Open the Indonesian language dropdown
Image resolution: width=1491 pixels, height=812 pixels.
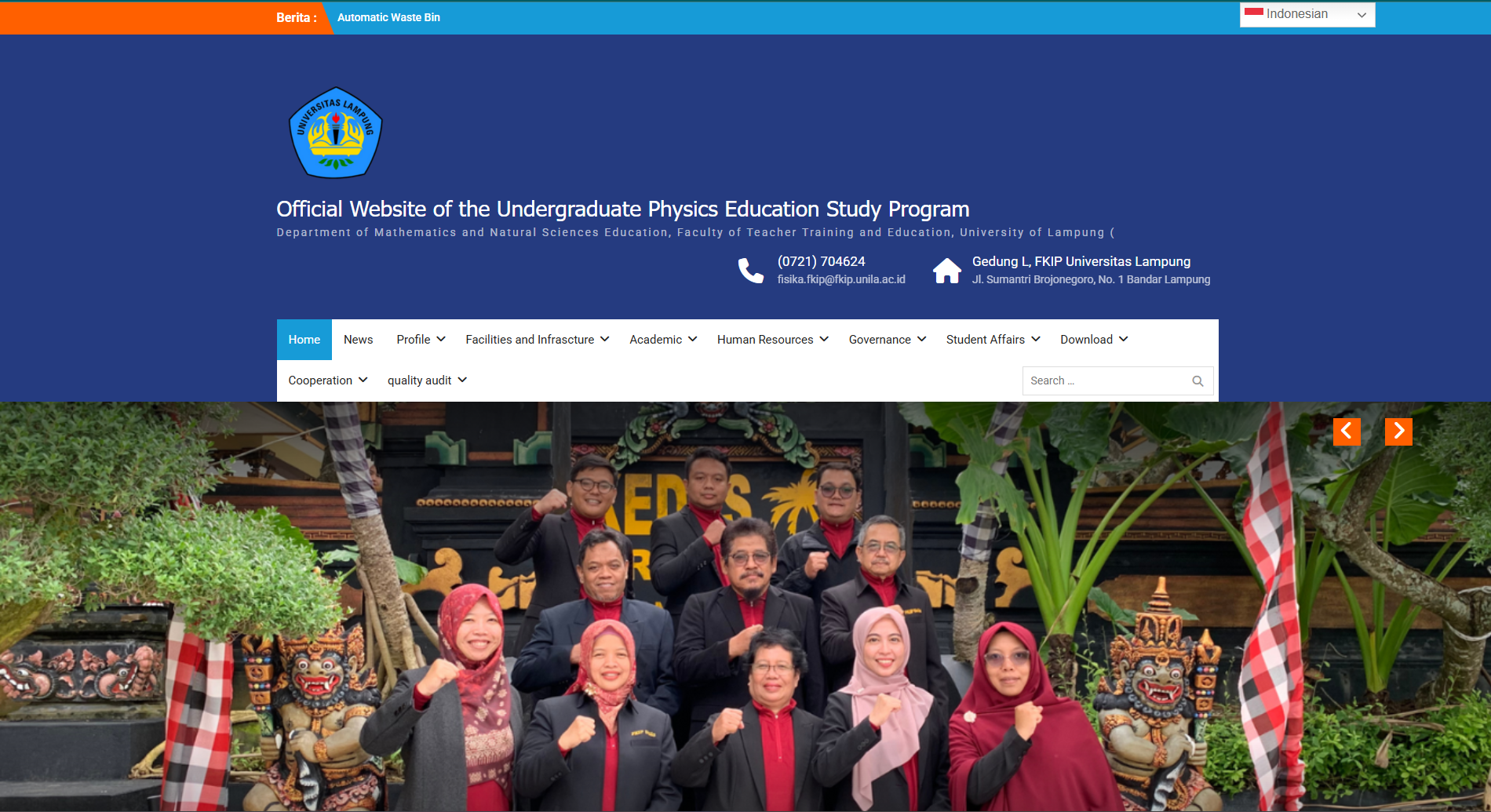pos(1307,14)
